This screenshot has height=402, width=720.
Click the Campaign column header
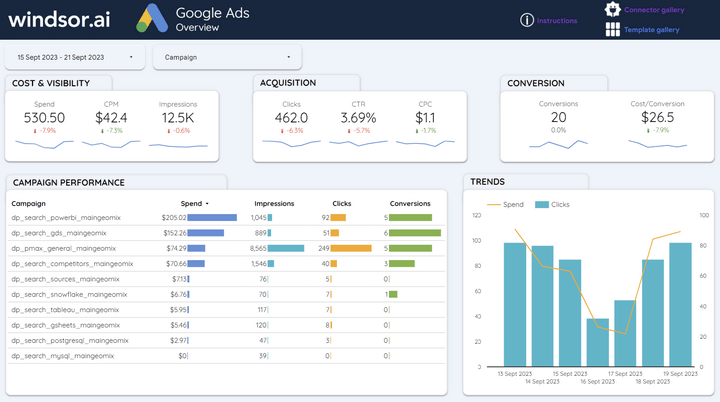28,204
